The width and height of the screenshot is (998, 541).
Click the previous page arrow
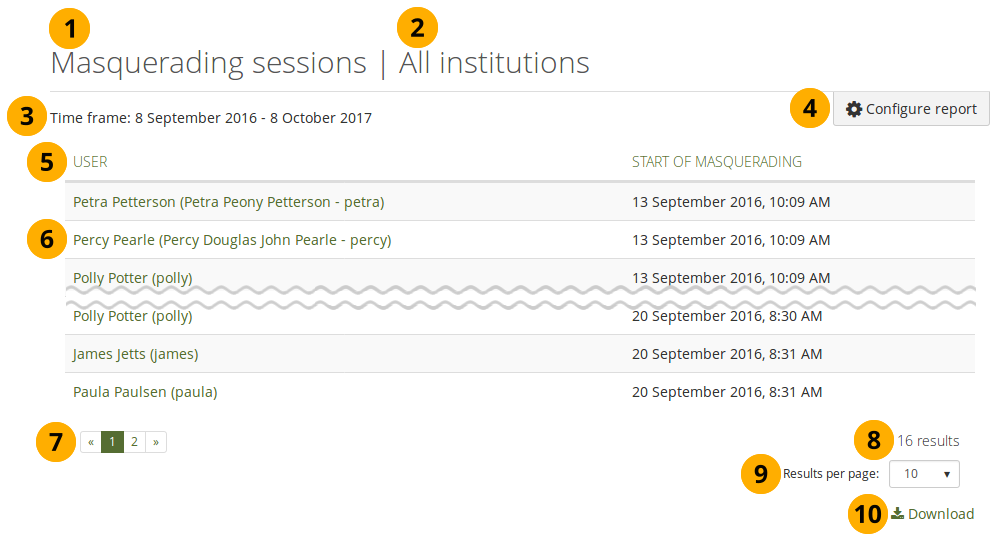91,441
